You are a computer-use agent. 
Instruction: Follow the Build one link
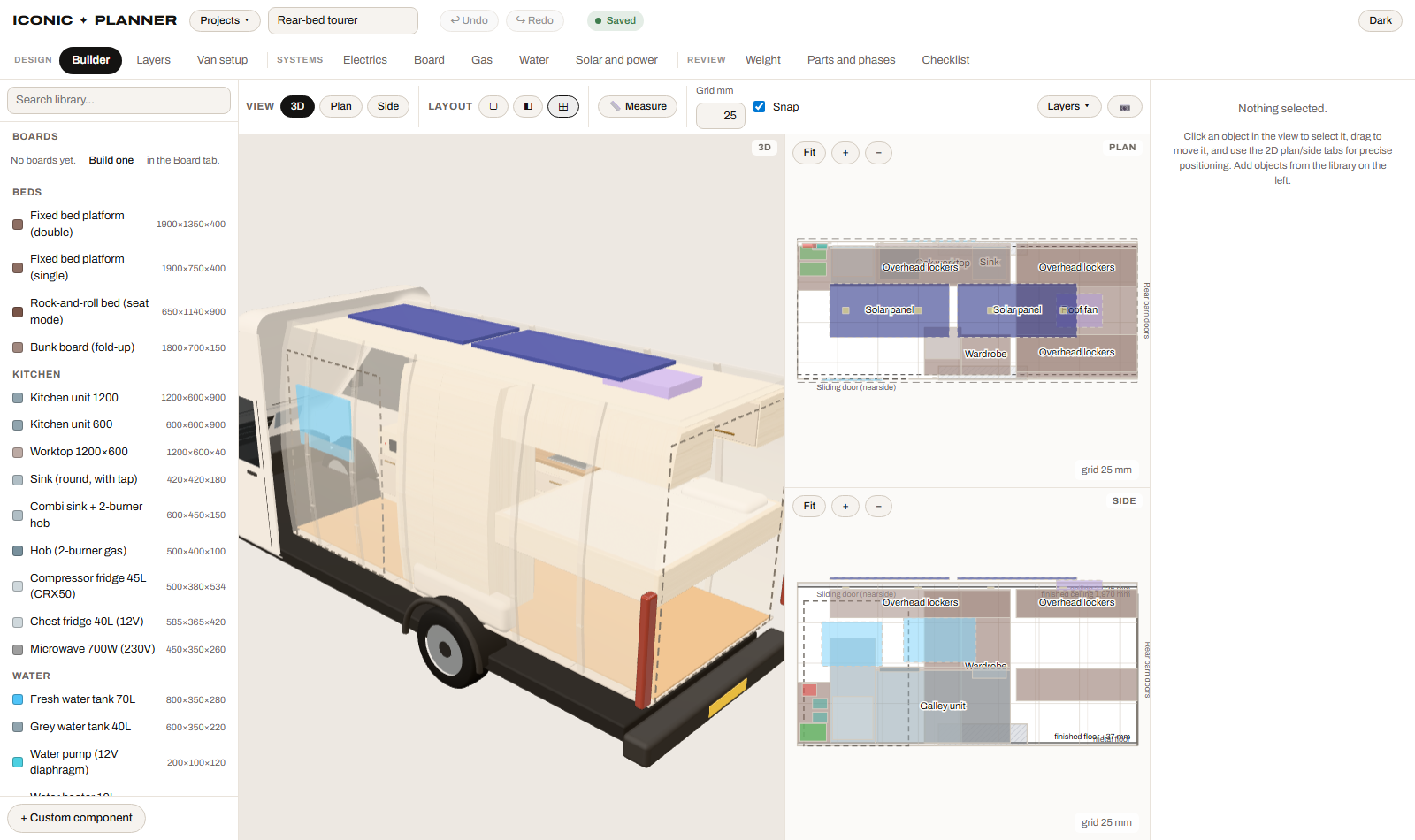click(x=111, y=160)
